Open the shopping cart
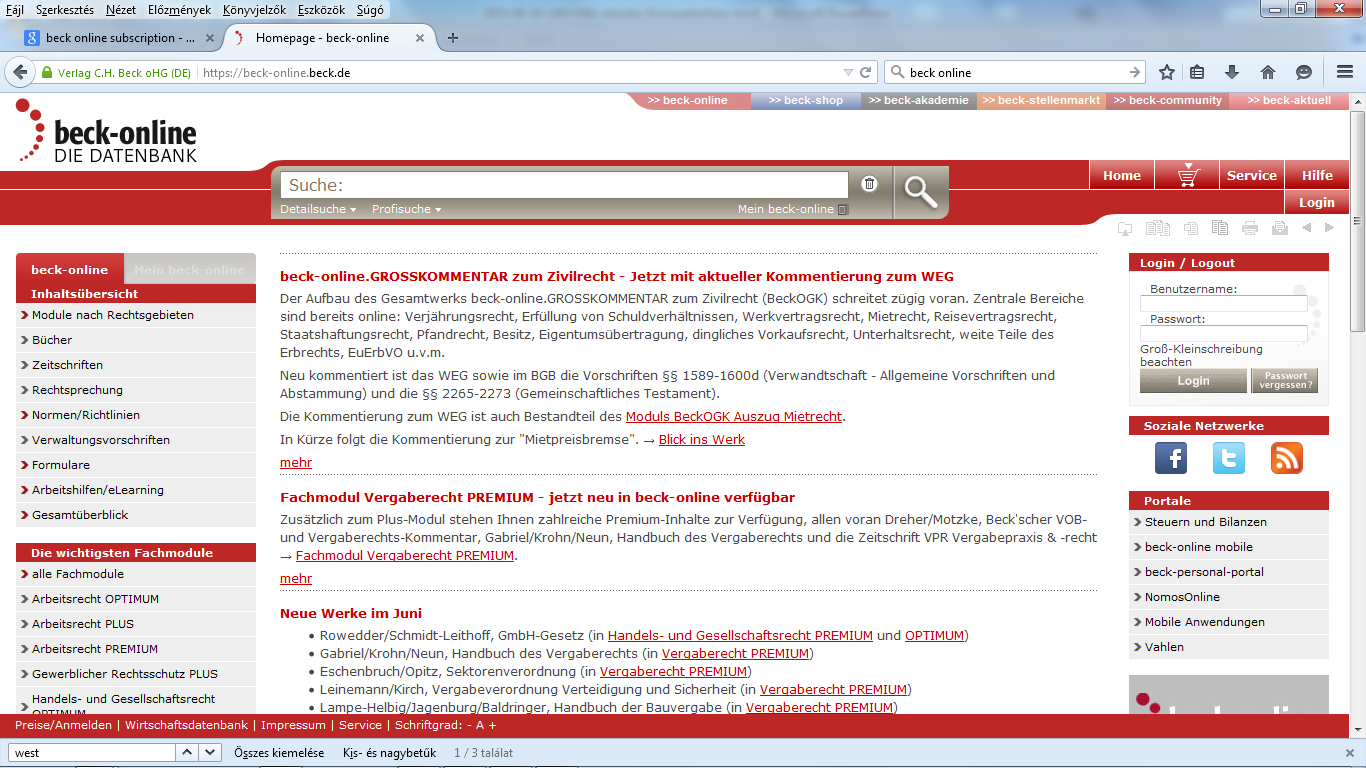Image resolution: width=1366 pixels, height=768 pixels. click(1187, 176)
